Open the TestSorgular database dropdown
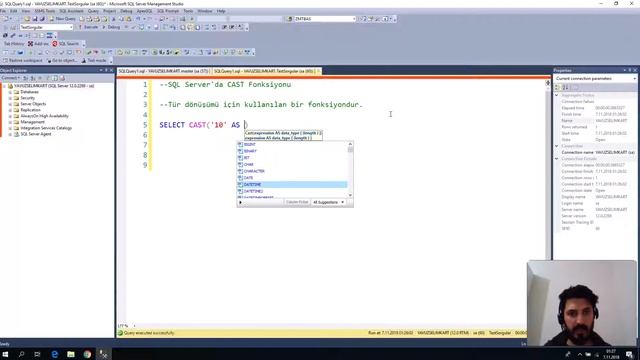This screenshot has height=360, width=640. coord(71,27)
